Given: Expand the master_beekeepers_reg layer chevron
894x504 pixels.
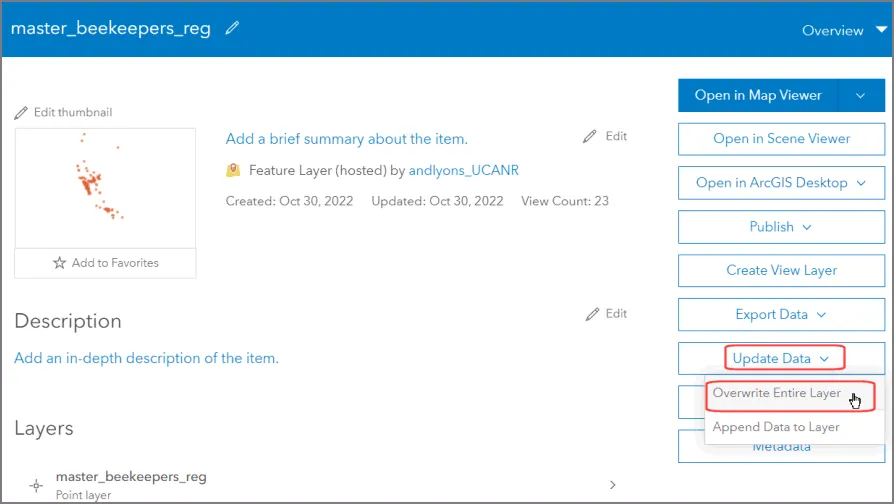Looking at the screenshot, I should point(612,485).
